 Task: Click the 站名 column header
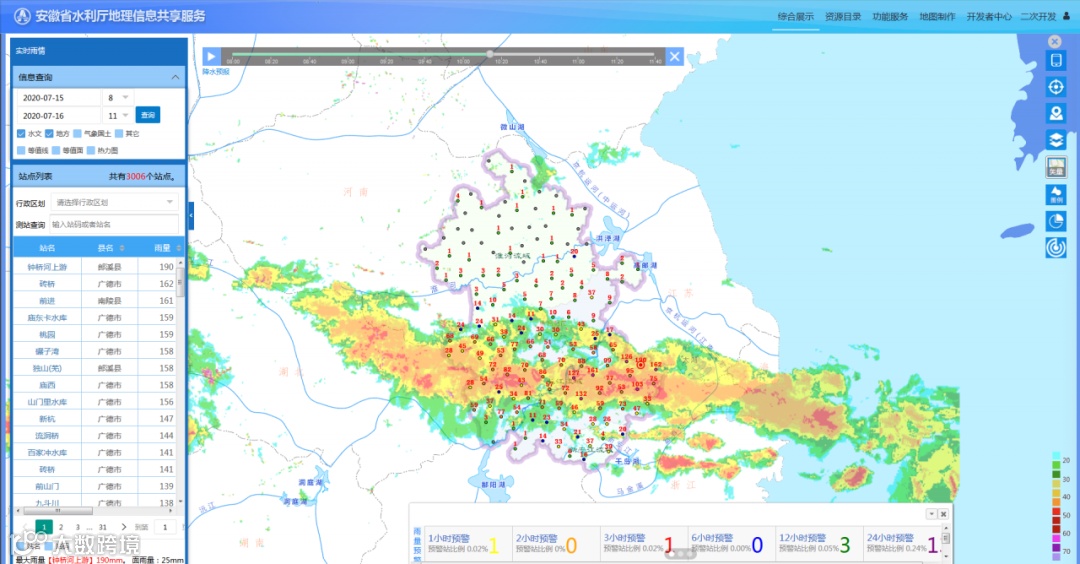(47, 248)
